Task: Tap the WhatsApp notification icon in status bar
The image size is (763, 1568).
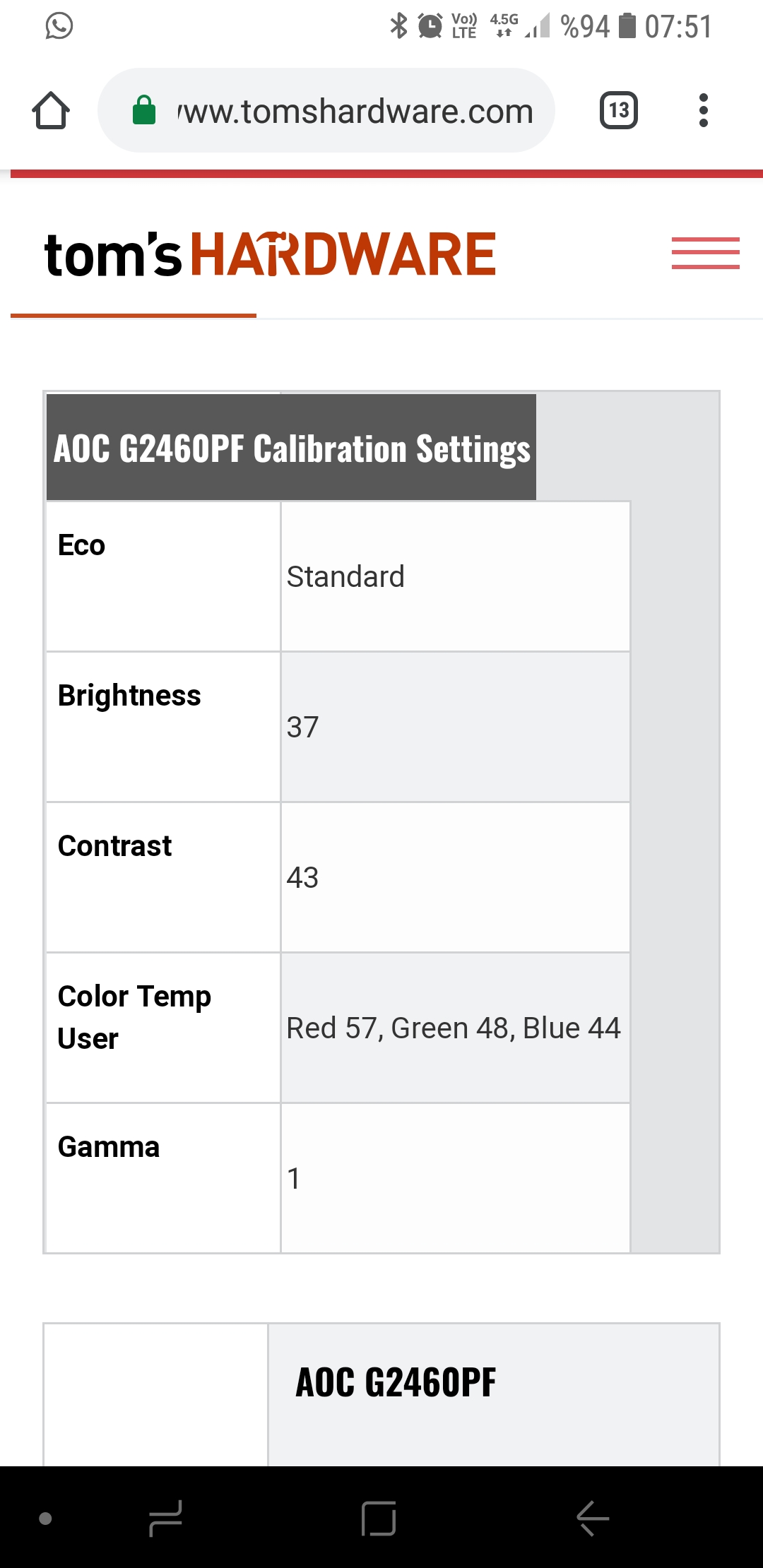Action: 59,26
